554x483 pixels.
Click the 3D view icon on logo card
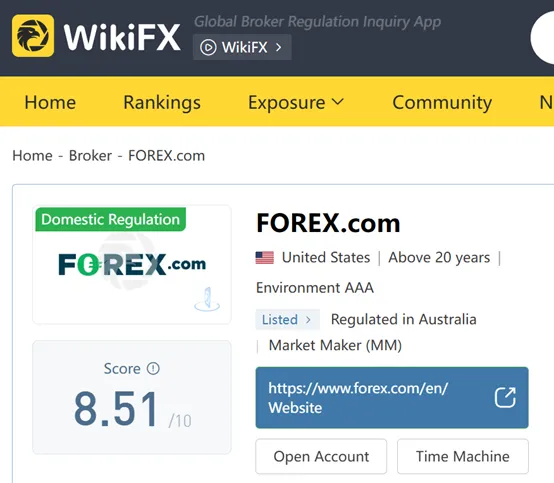207,299
